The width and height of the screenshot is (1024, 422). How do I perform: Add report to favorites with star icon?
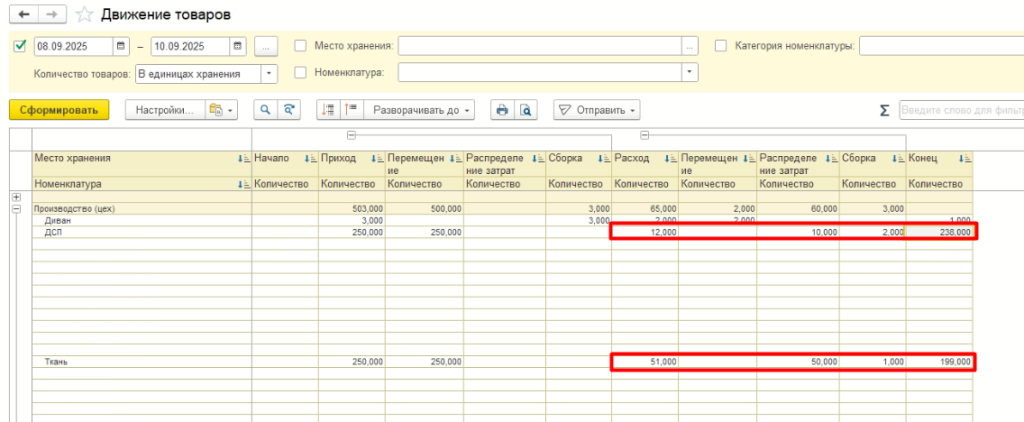click(x=85, y=14)
